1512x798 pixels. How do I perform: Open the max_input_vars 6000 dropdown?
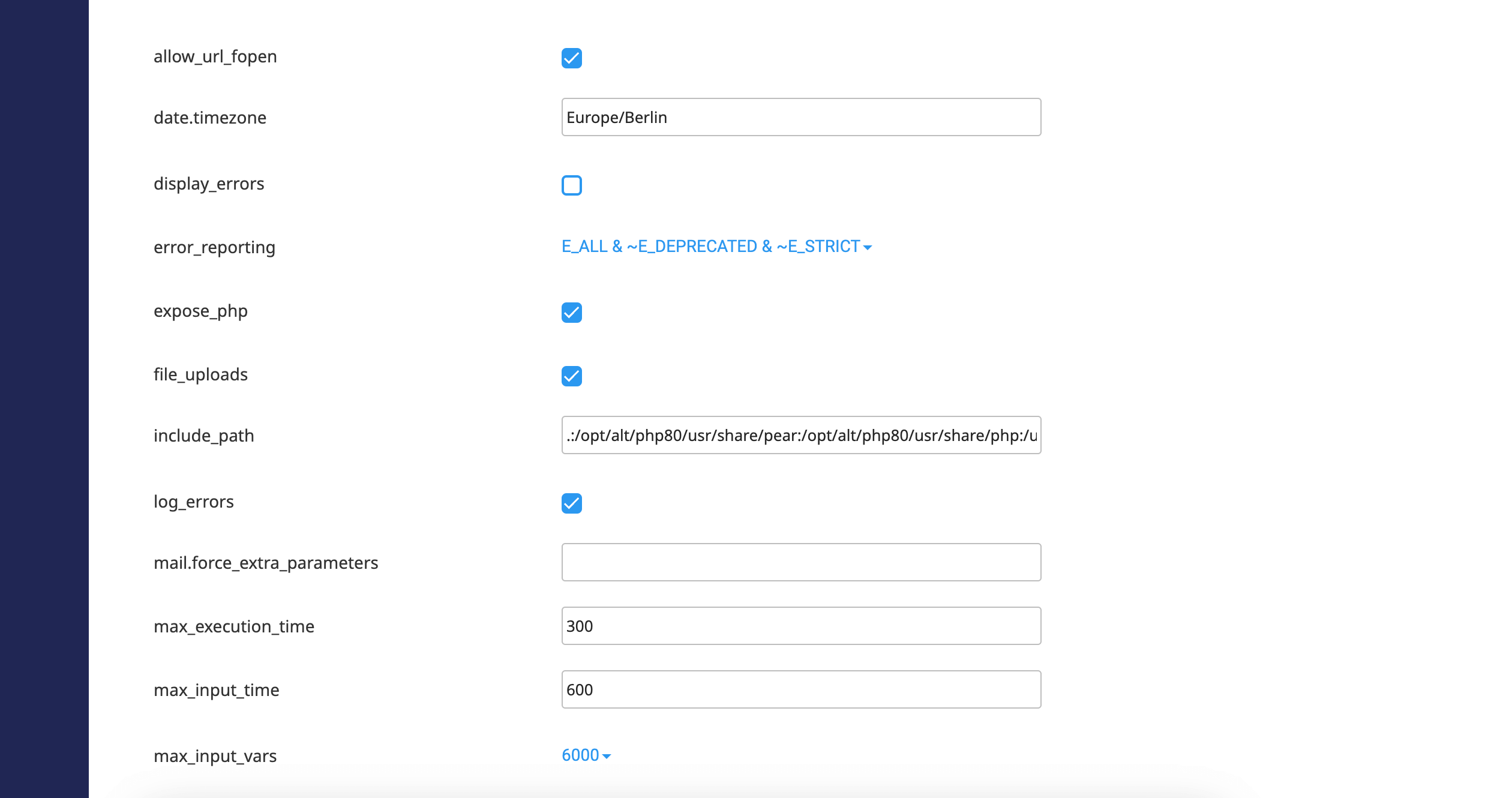click(586, 755)
